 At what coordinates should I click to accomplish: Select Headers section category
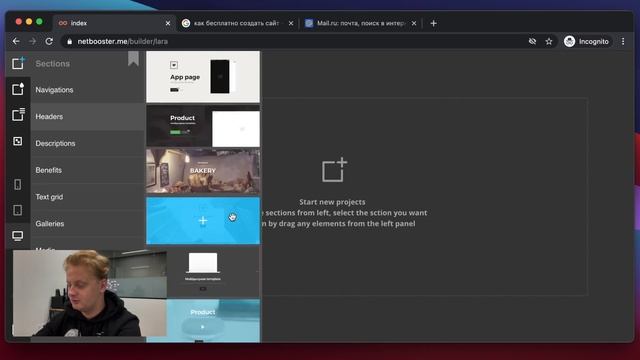pyautogui.click(x=88, y=117)
